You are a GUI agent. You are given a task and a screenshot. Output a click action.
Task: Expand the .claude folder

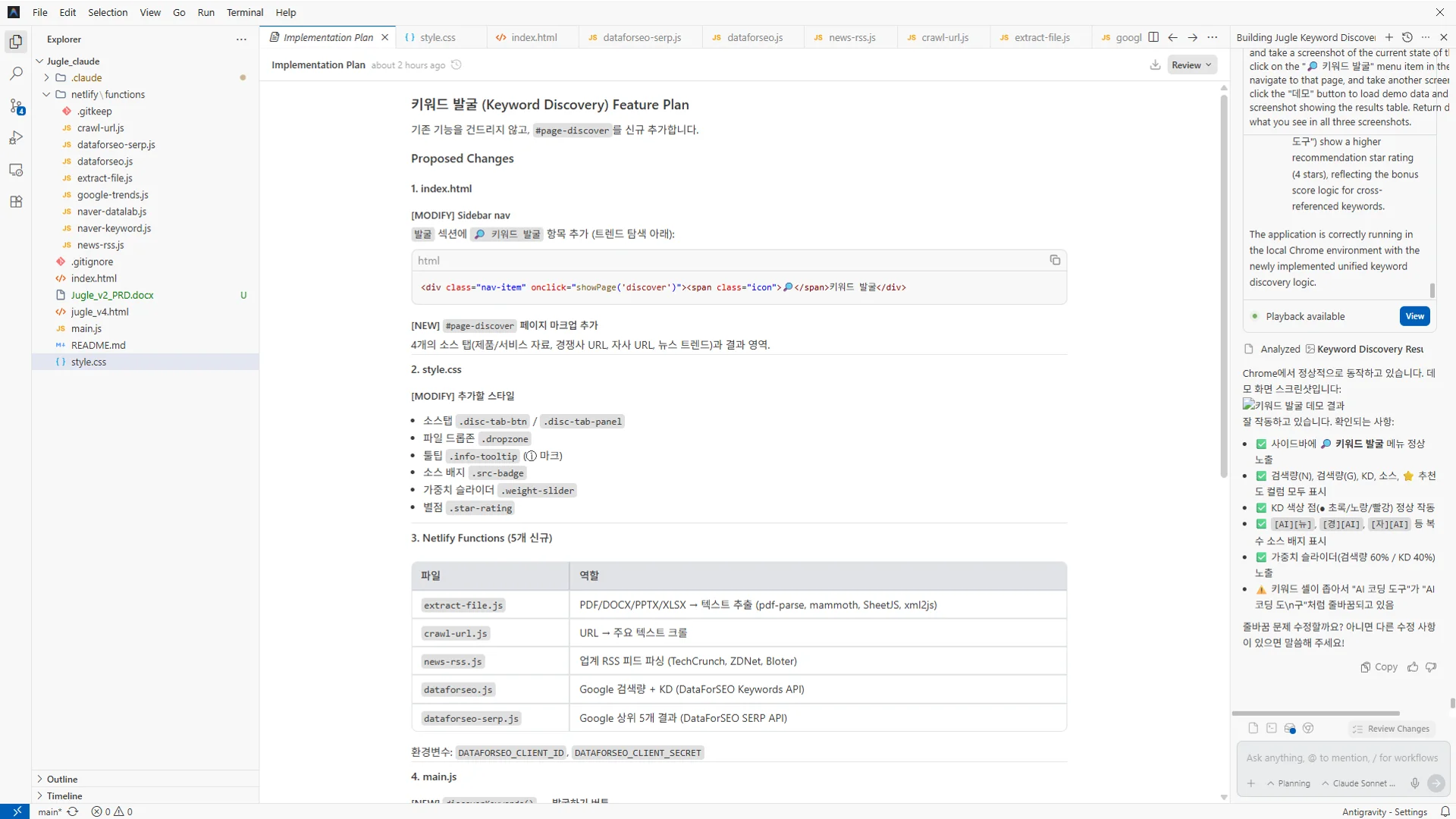[47, 78]
